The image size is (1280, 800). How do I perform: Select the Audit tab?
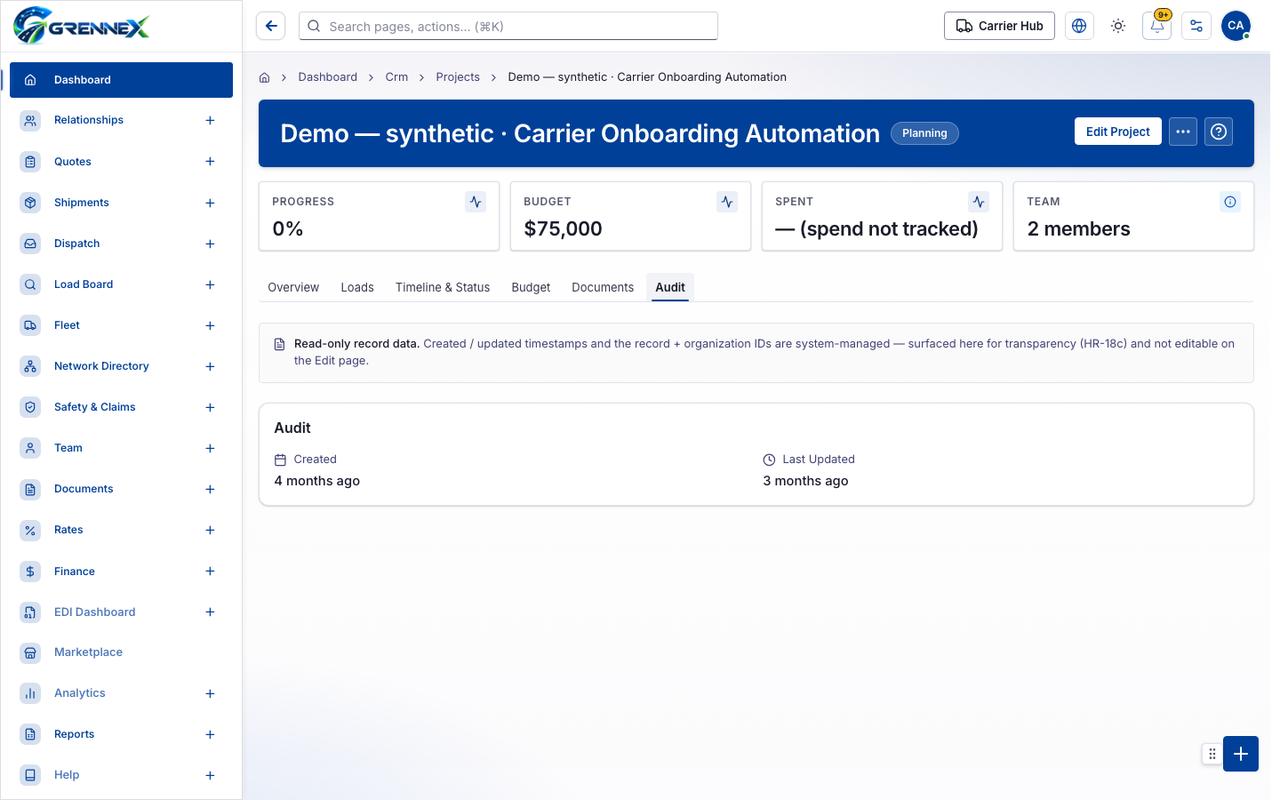coord(670,287)
